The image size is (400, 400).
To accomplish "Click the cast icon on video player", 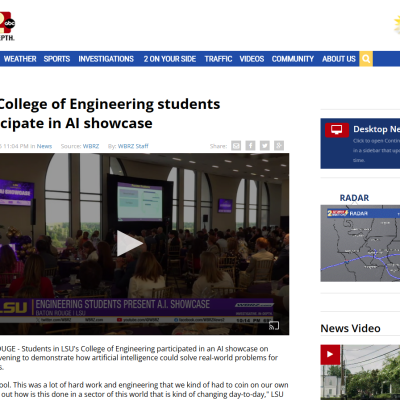I will coord(274,326).
